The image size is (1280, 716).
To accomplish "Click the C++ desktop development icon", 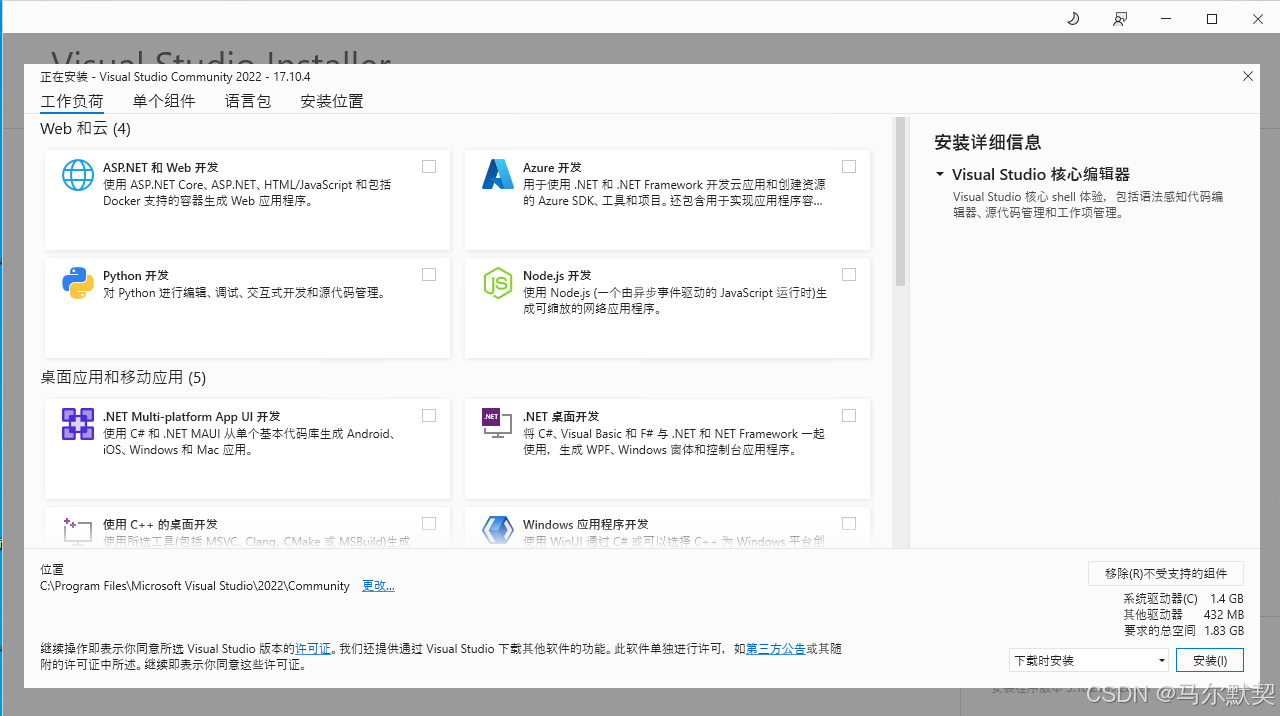I will [x=78, y=531].
